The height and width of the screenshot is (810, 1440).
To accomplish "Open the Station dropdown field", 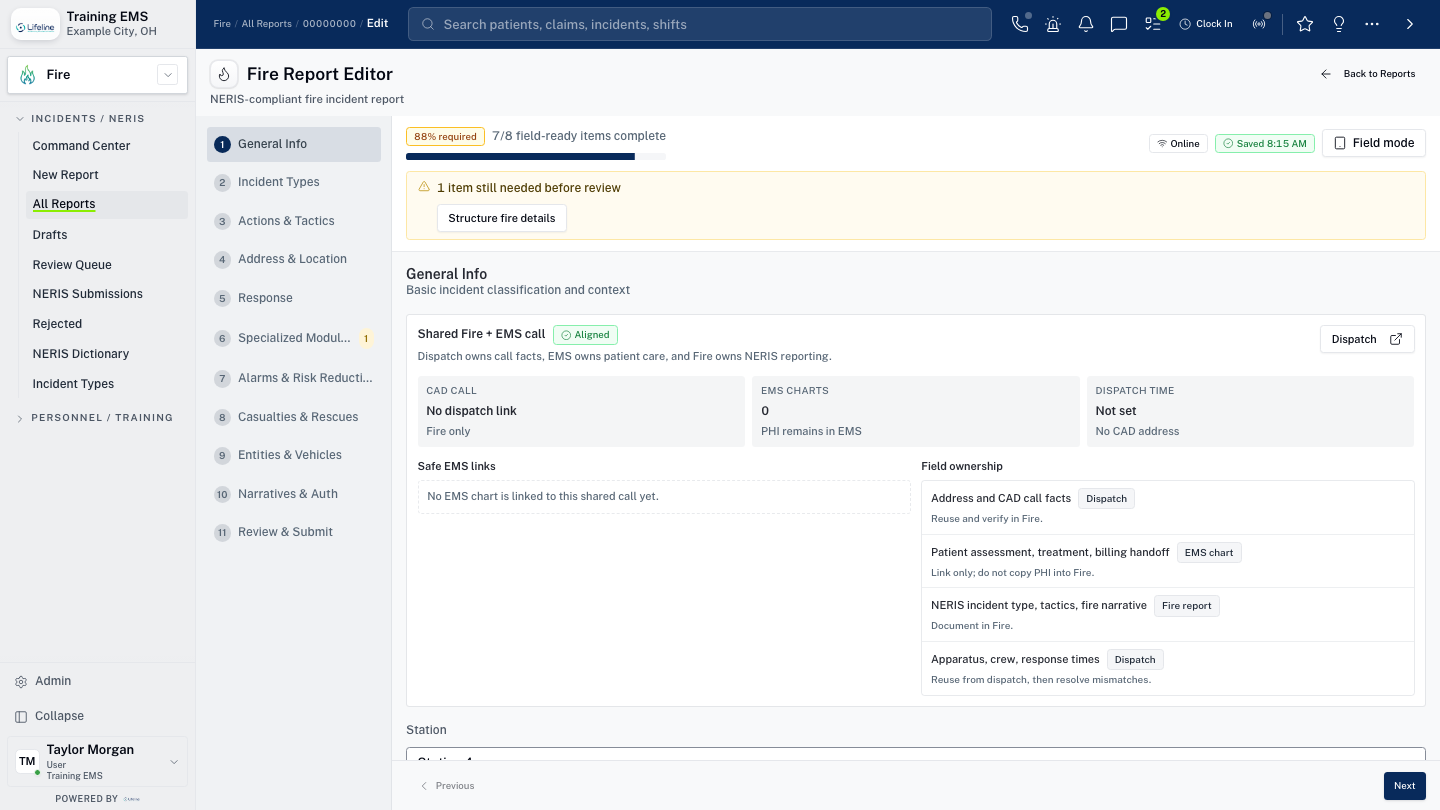I will [915, 754].
